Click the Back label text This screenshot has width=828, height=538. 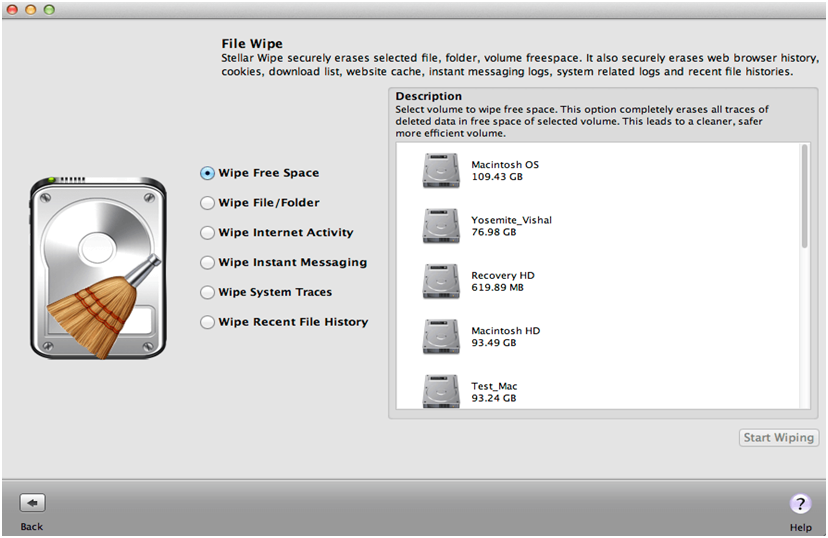point(32,527)
